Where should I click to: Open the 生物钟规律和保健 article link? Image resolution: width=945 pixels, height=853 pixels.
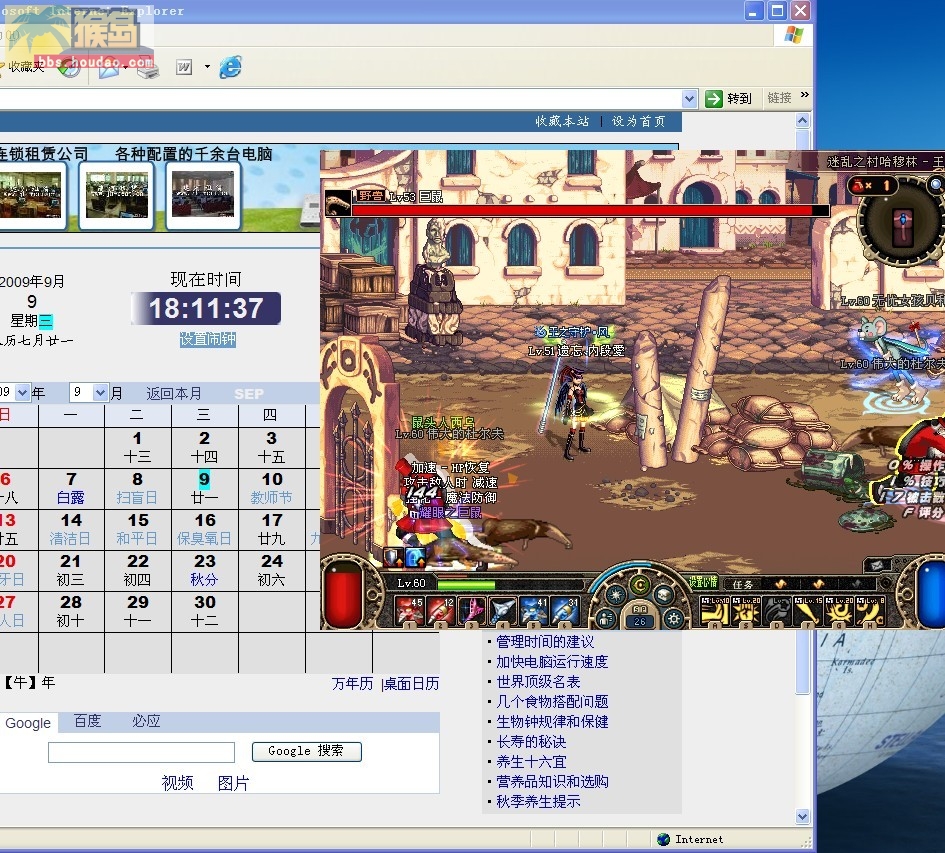552,722
